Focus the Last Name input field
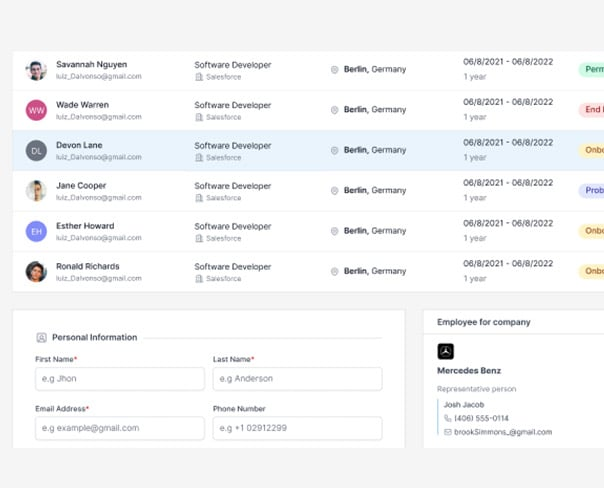This screenshot has height=488, width=604. (297, 379)
